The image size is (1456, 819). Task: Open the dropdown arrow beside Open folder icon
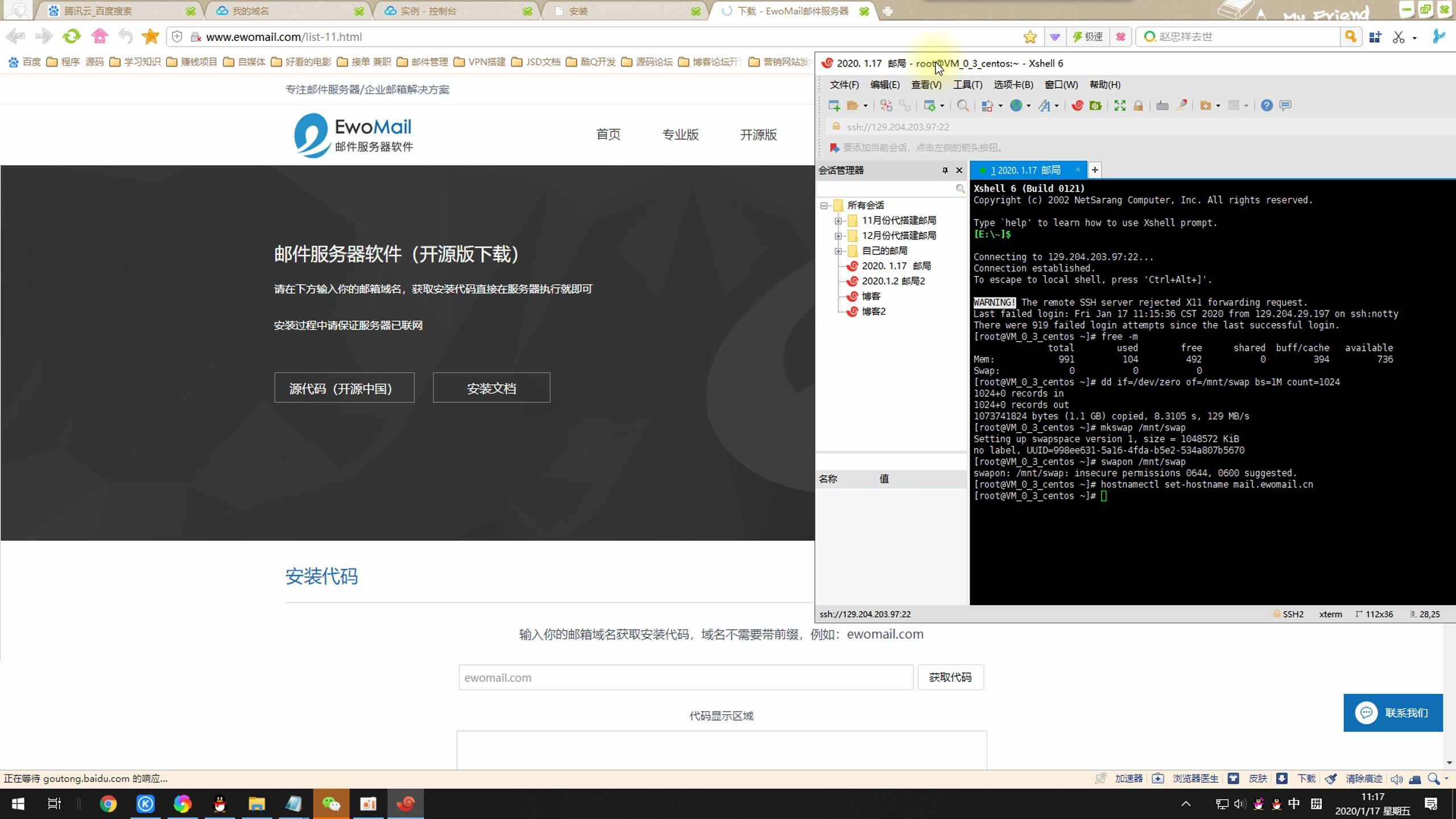(x=866, y=106)
